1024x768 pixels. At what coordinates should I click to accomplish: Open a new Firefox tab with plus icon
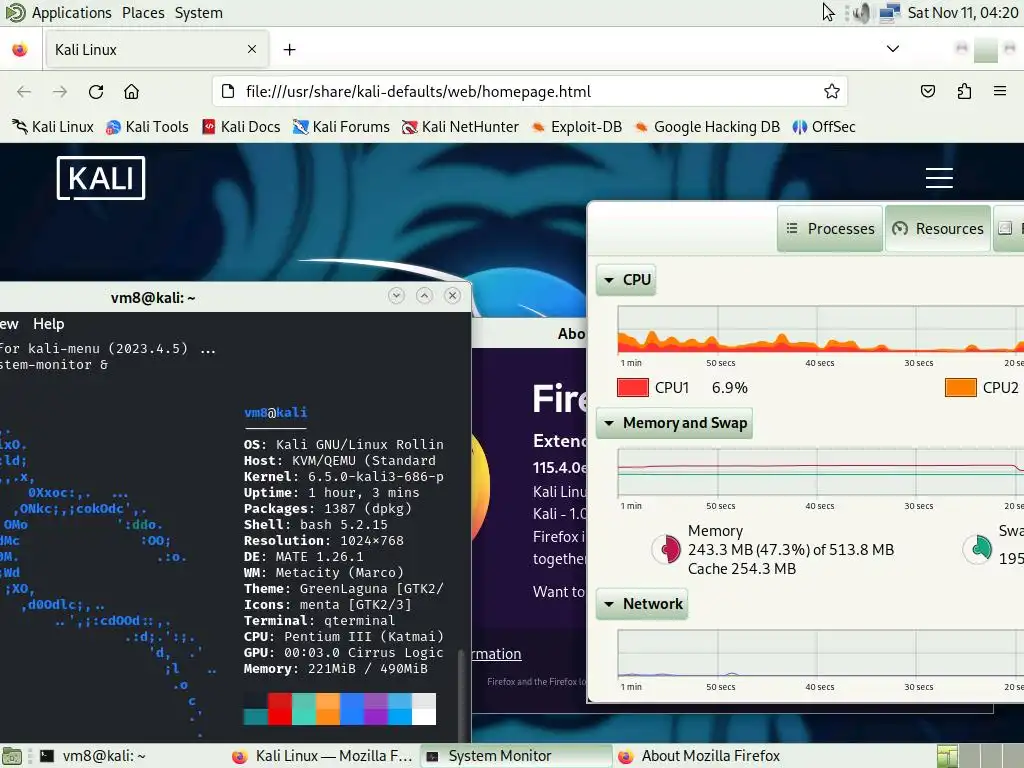click(x=289, y=50)
